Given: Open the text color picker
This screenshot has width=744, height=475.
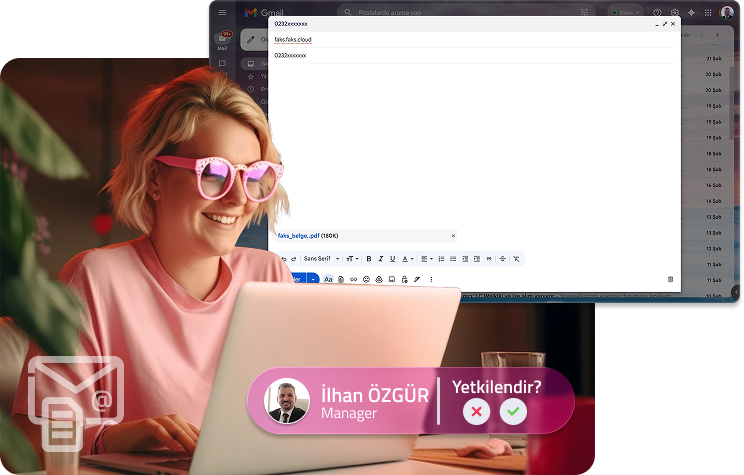Looking at the screenshot, I should point(407,259).
